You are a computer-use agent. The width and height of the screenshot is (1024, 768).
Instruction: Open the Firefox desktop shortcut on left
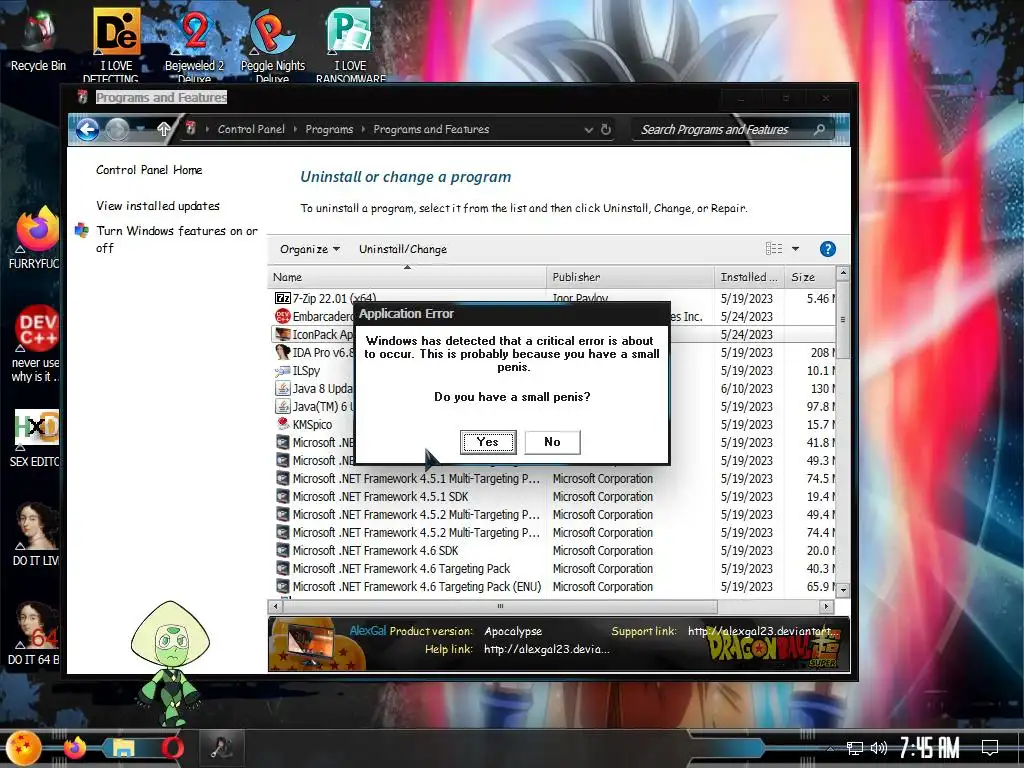[x=36, y=238]
